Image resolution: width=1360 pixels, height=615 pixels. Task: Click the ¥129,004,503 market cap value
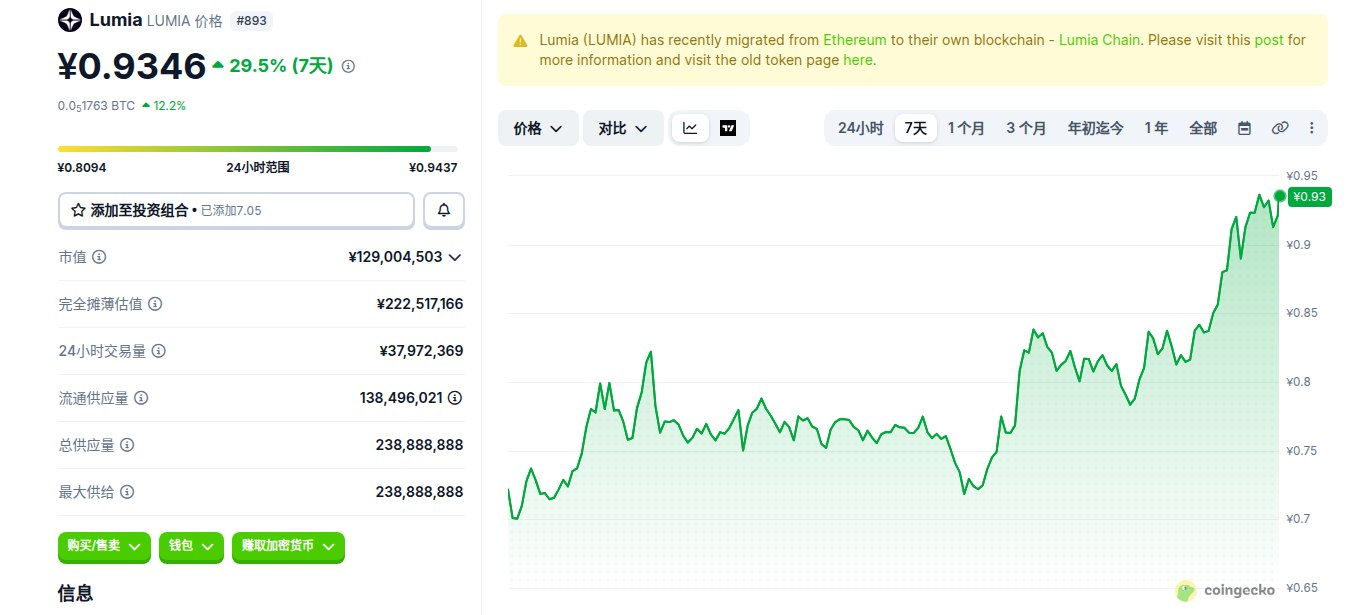pyautogui.click(x=395, y=257)
